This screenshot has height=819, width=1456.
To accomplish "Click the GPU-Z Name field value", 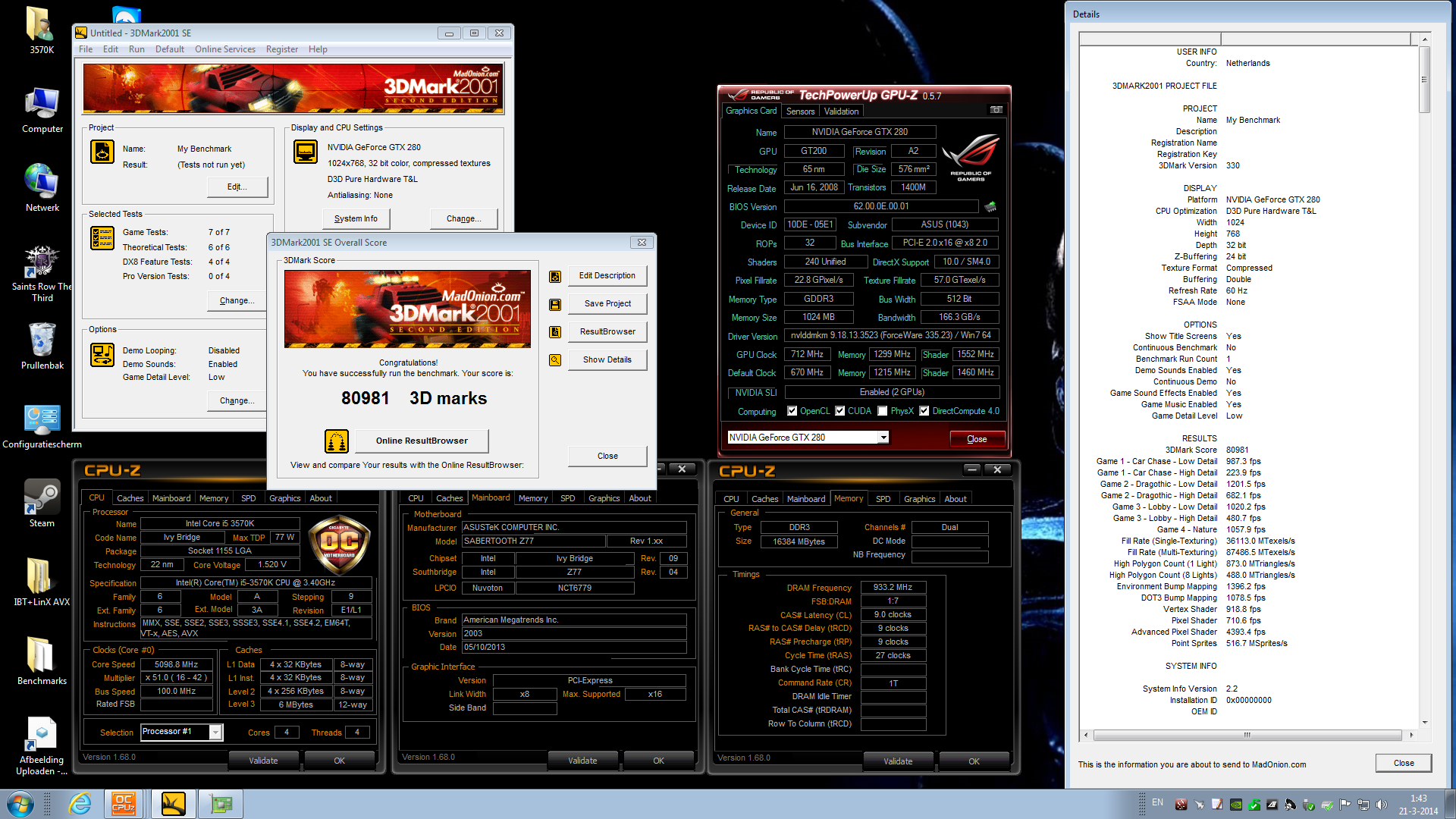I will (859, 132).
